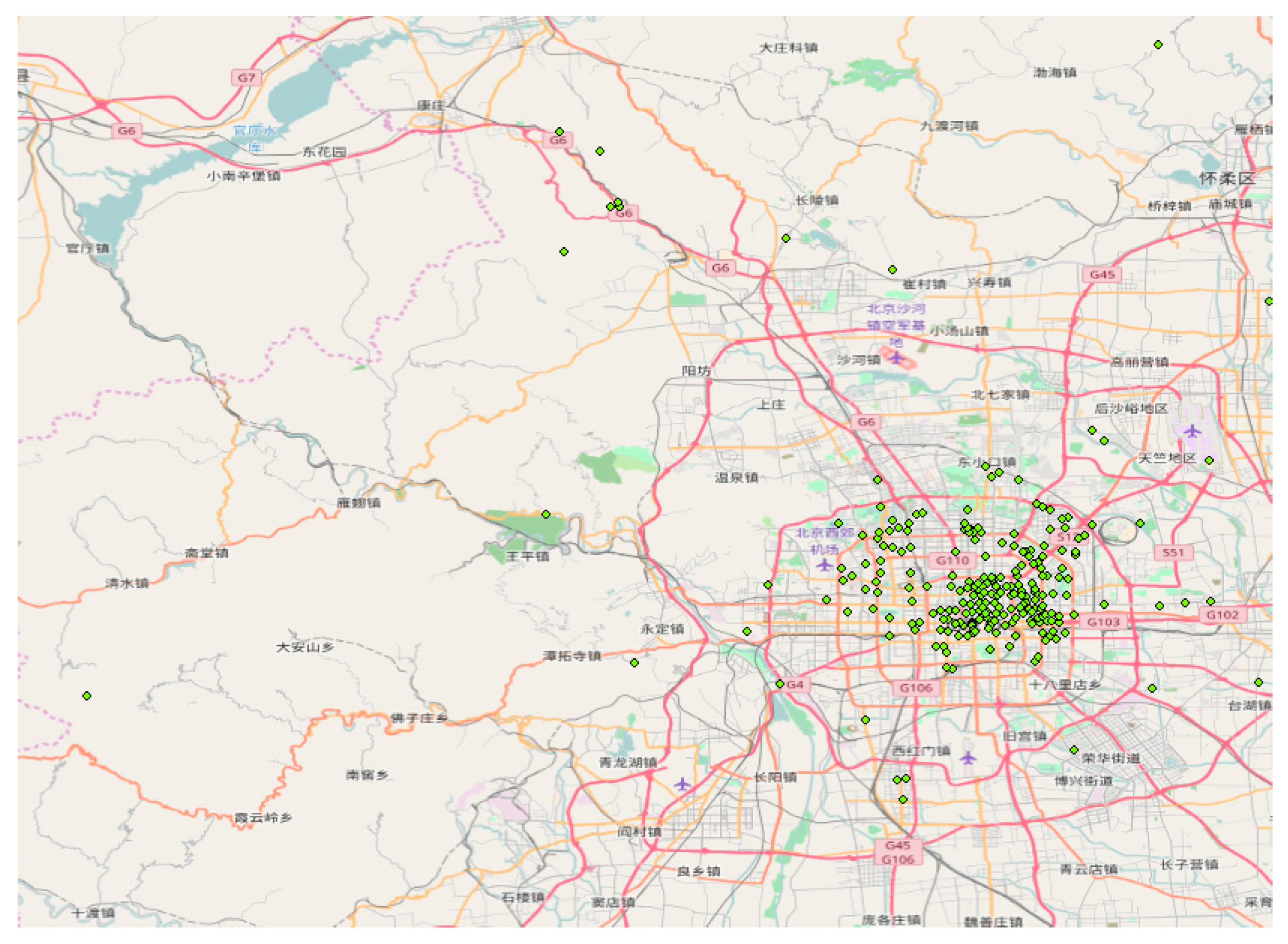The height and width of the screenshot is (944, 1288).
Task: Click the green marker below 长陵镇
Action: tap(785, 238)
